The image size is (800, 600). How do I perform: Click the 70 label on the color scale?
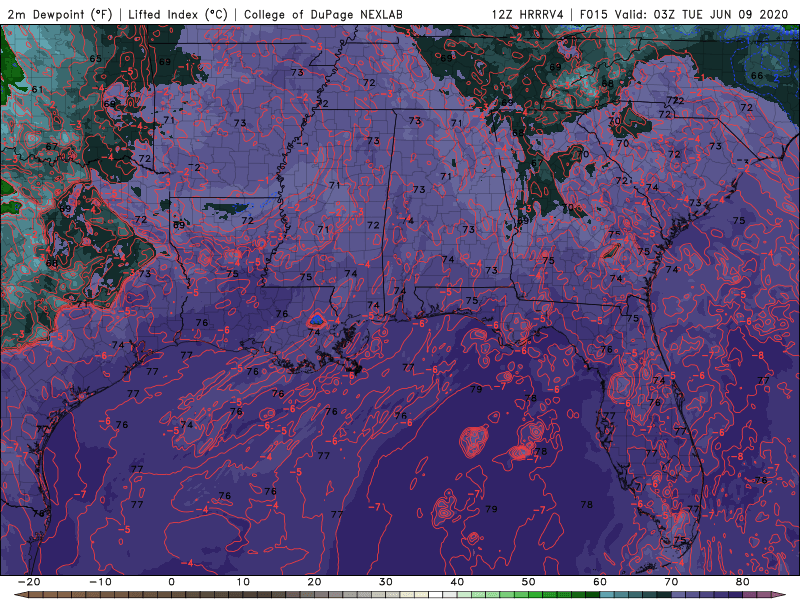coord(671,582)
